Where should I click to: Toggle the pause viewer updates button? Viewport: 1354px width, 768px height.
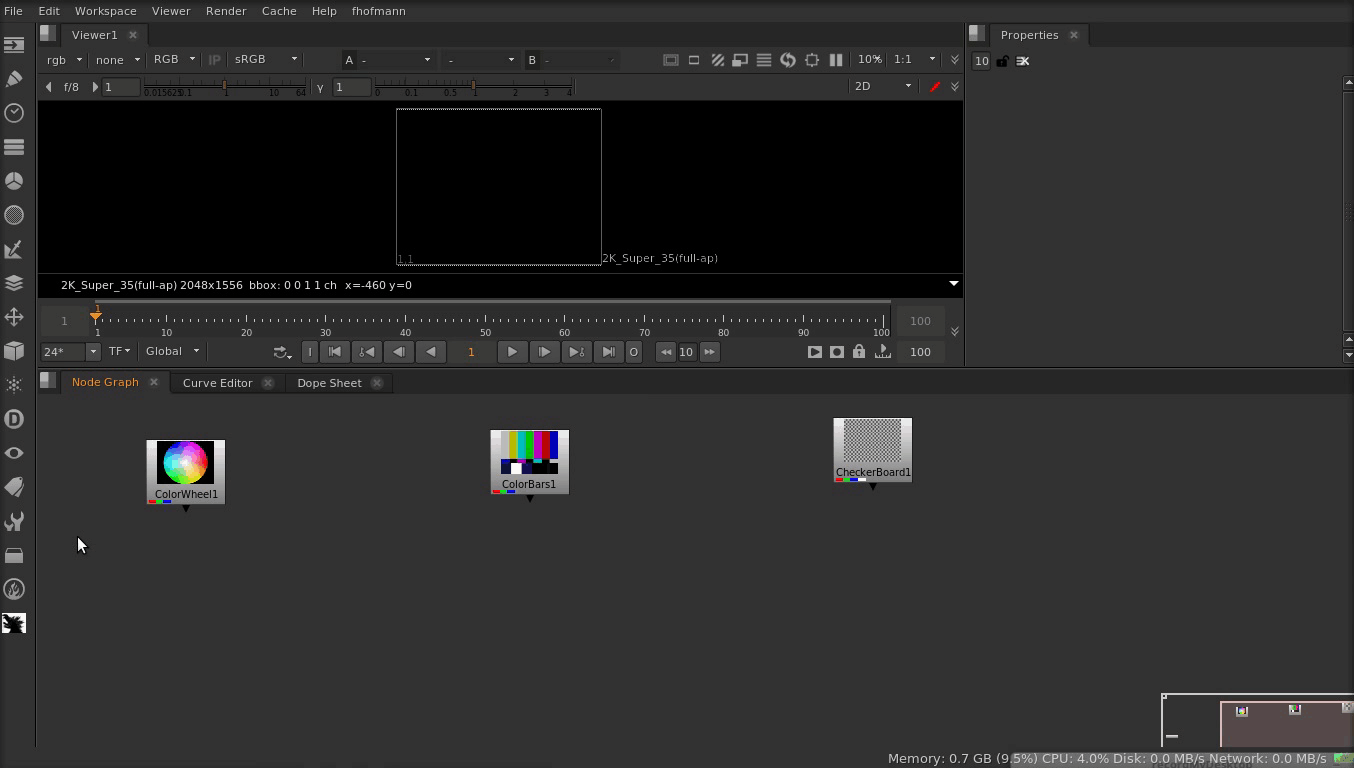pos(836,60)
